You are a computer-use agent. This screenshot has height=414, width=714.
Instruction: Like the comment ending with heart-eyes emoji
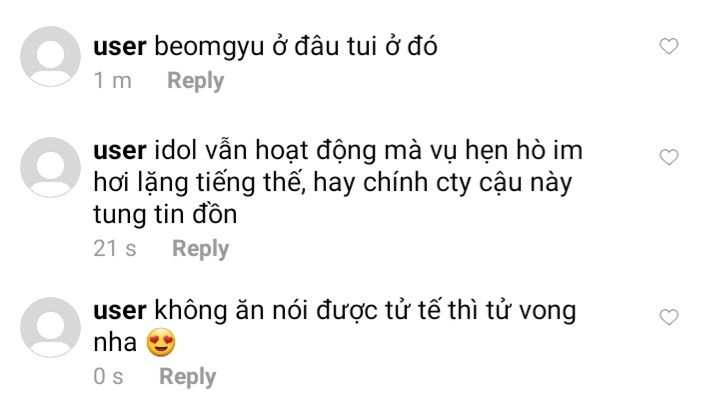[668, 317]
